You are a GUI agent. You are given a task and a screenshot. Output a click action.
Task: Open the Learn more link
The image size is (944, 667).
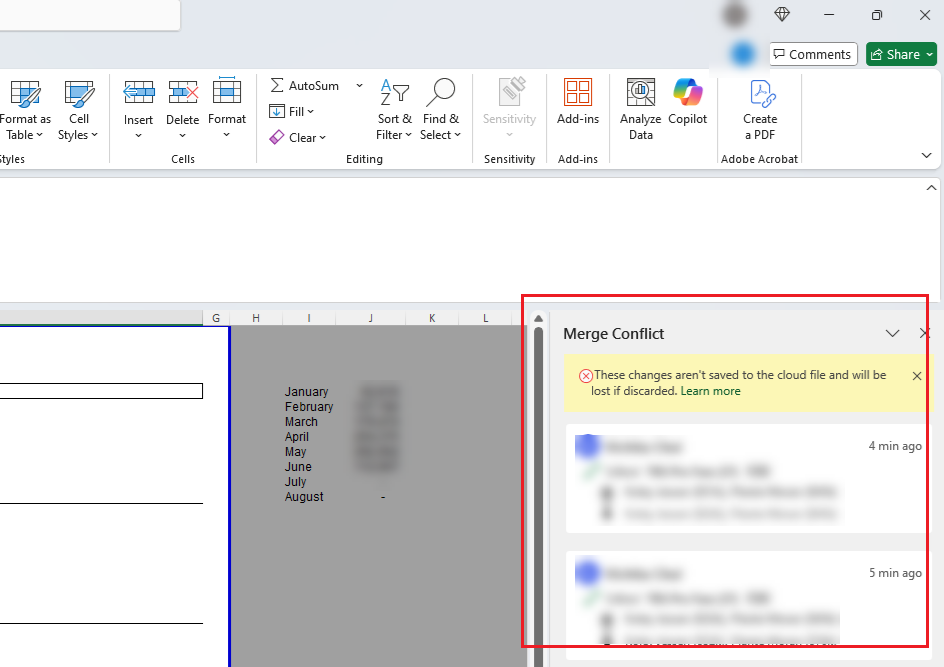click(x=710, y=391)
